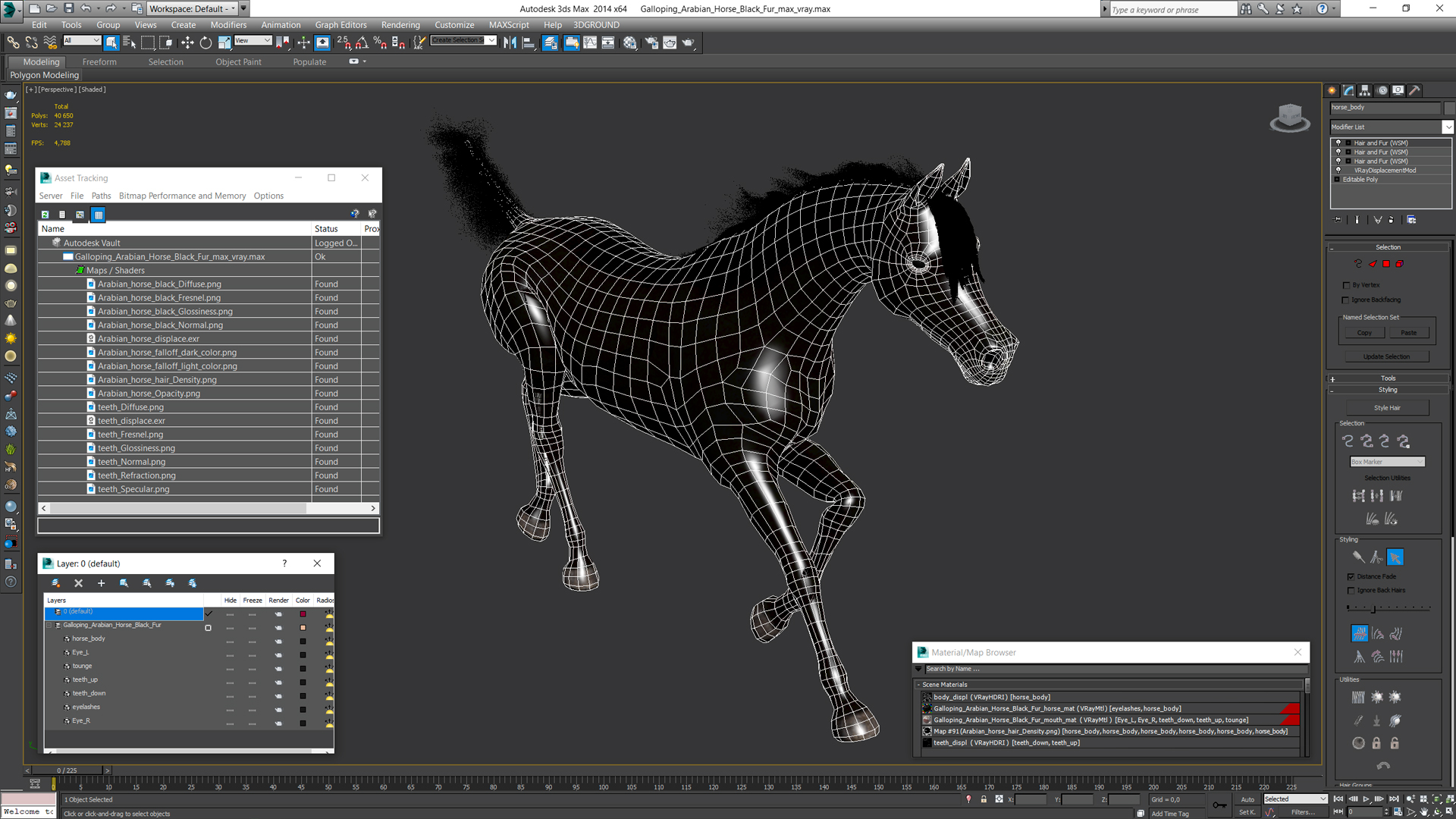Click Configure Modifier Sets icon
The width and height of the screenshot is (1456, 819).
tap(1411, 220)
